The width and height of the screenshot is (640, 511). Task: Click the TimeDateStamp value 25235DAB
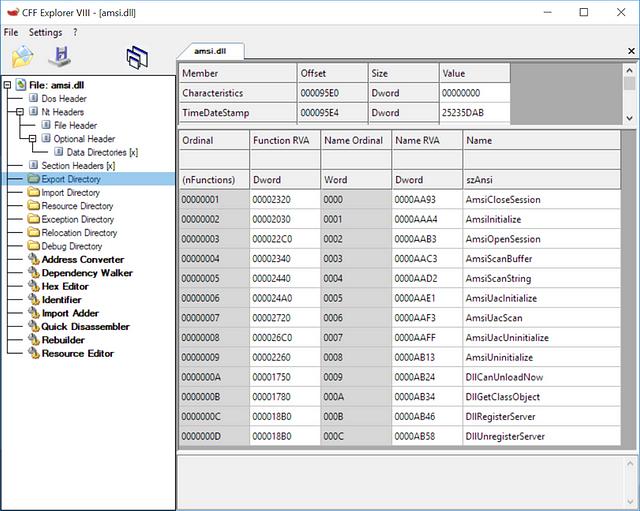point(475,113)
